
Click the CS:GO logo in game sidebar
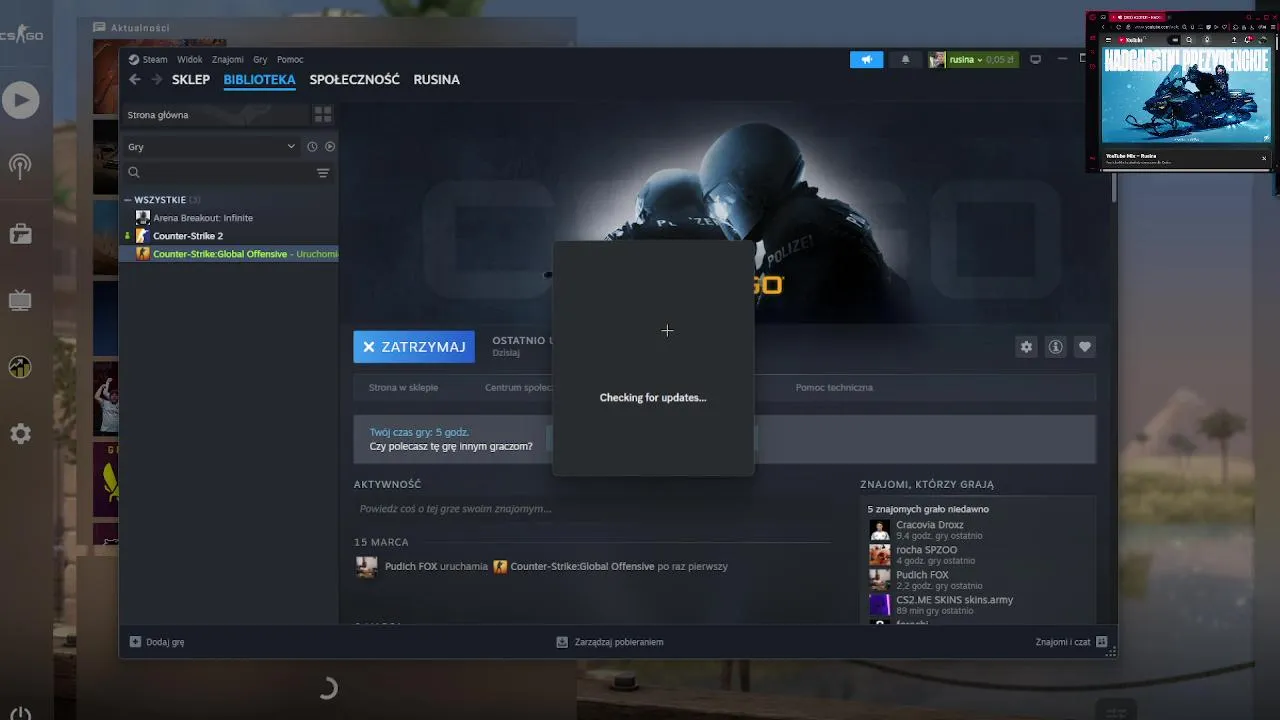pos(20,36)
